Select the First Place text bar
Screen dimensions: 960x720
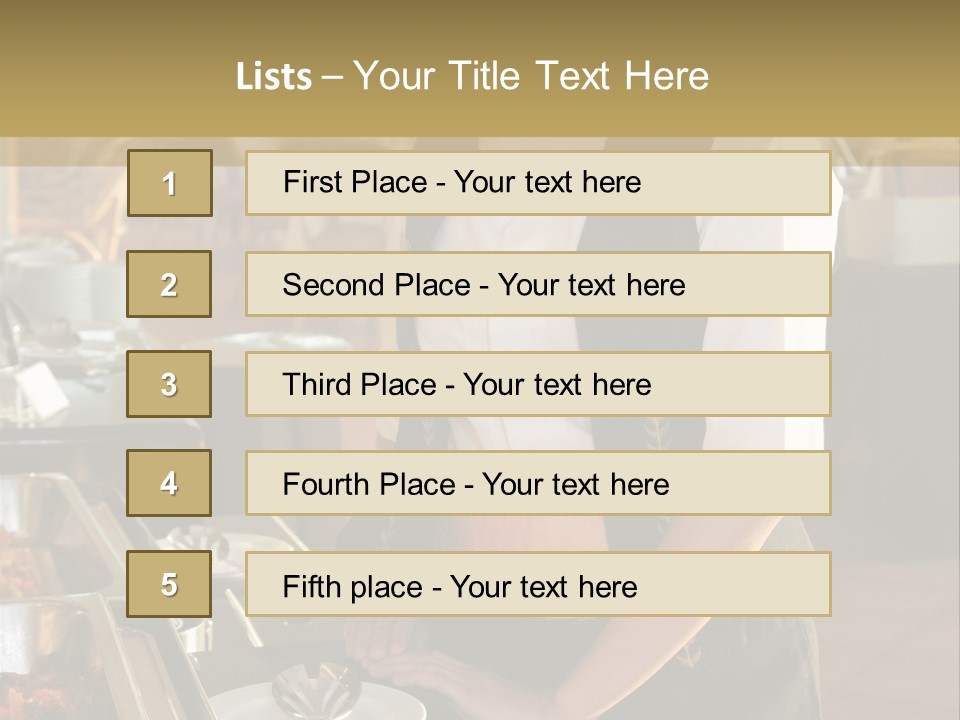[538, 183]
